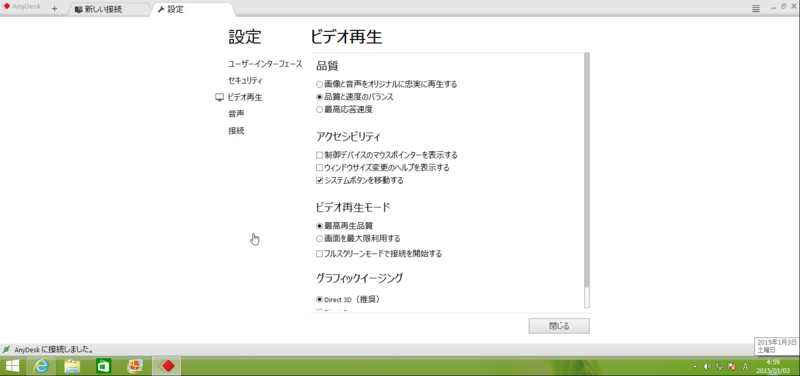Enable フルスクリーンモードで接続を開始する checkbox

319,254
